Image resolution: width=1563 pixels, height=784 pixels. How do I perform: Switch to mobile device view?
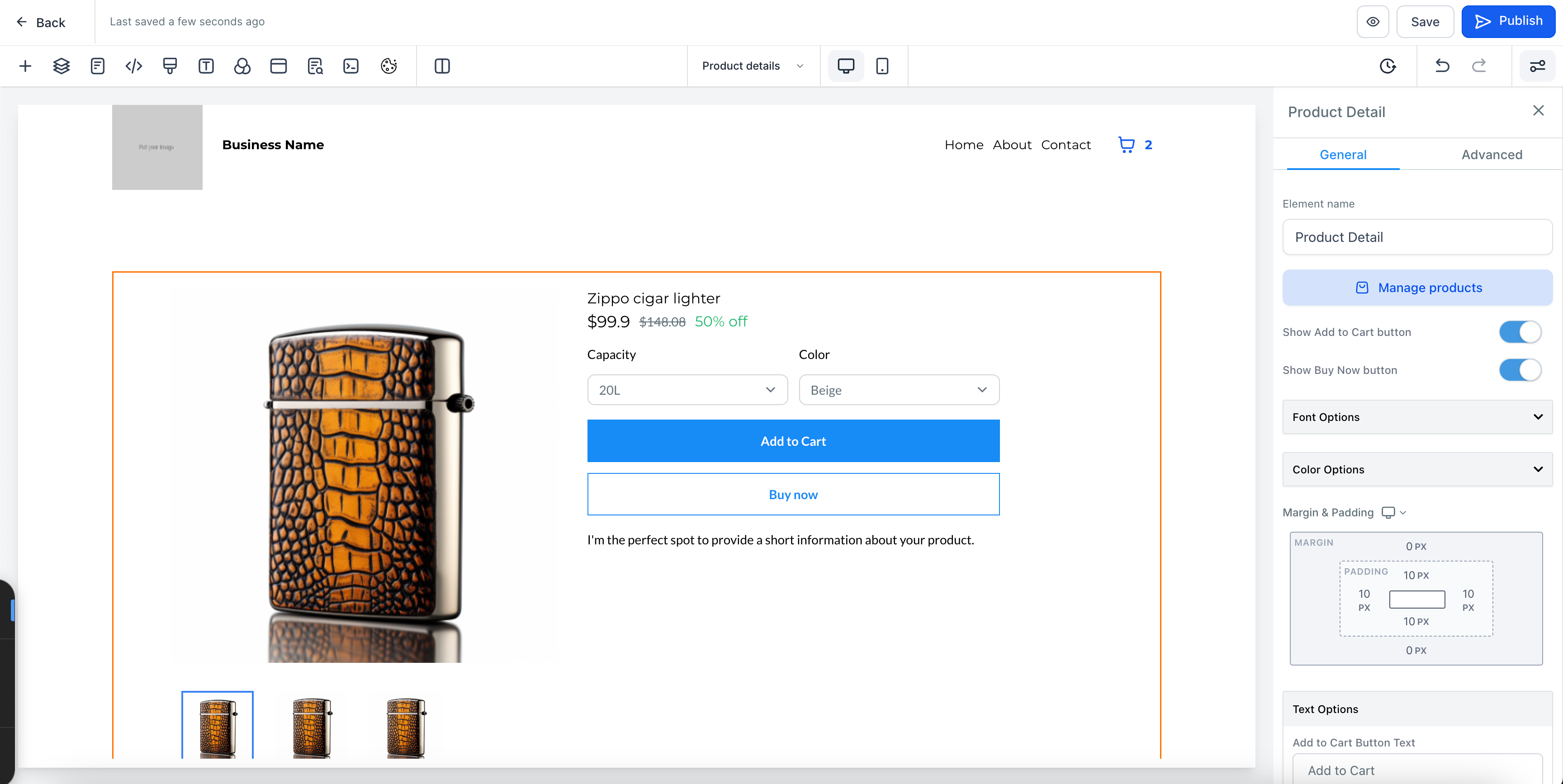[x=882, y=66]
